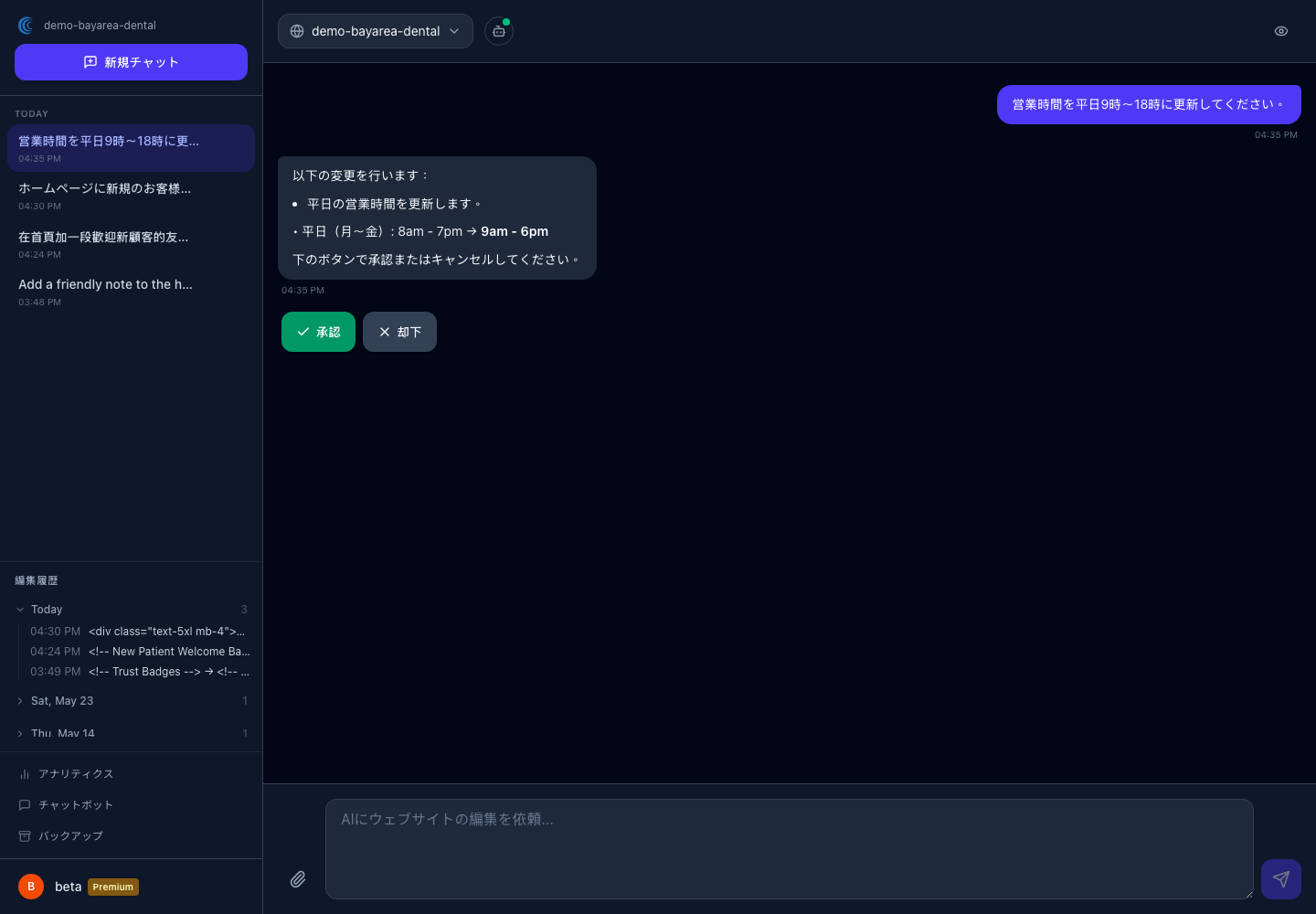Click the orange beta user avatar

(x=31, y=887)
